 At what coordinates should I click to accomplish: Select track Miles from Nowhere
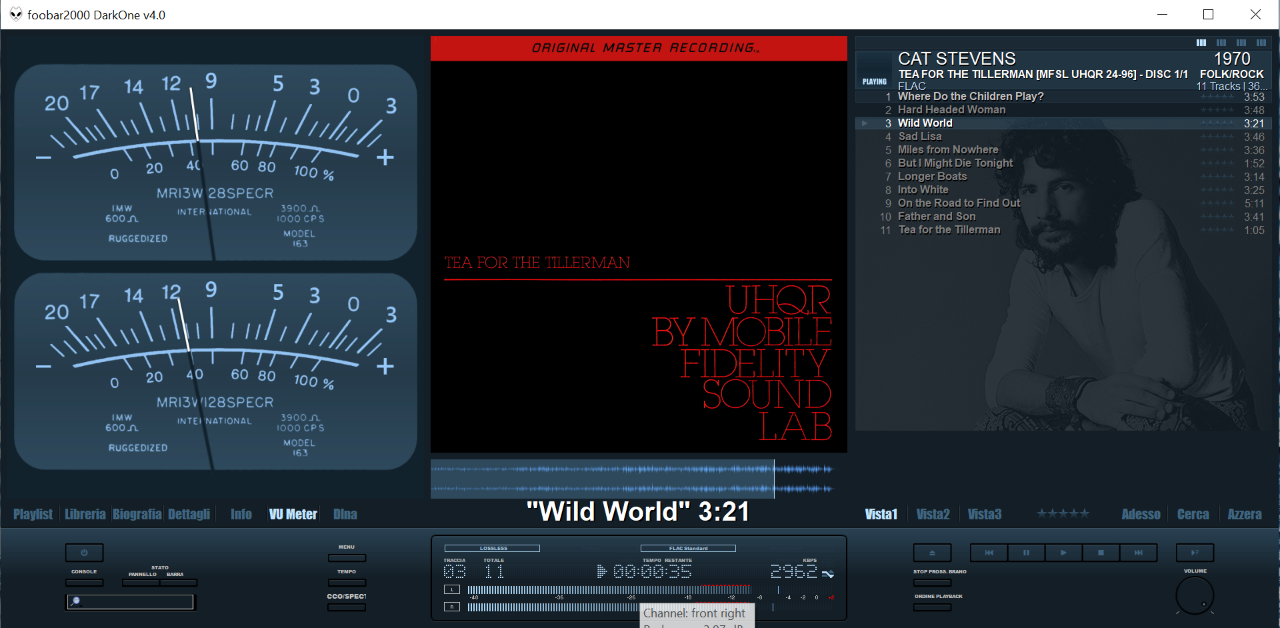tap(1062, 150)
